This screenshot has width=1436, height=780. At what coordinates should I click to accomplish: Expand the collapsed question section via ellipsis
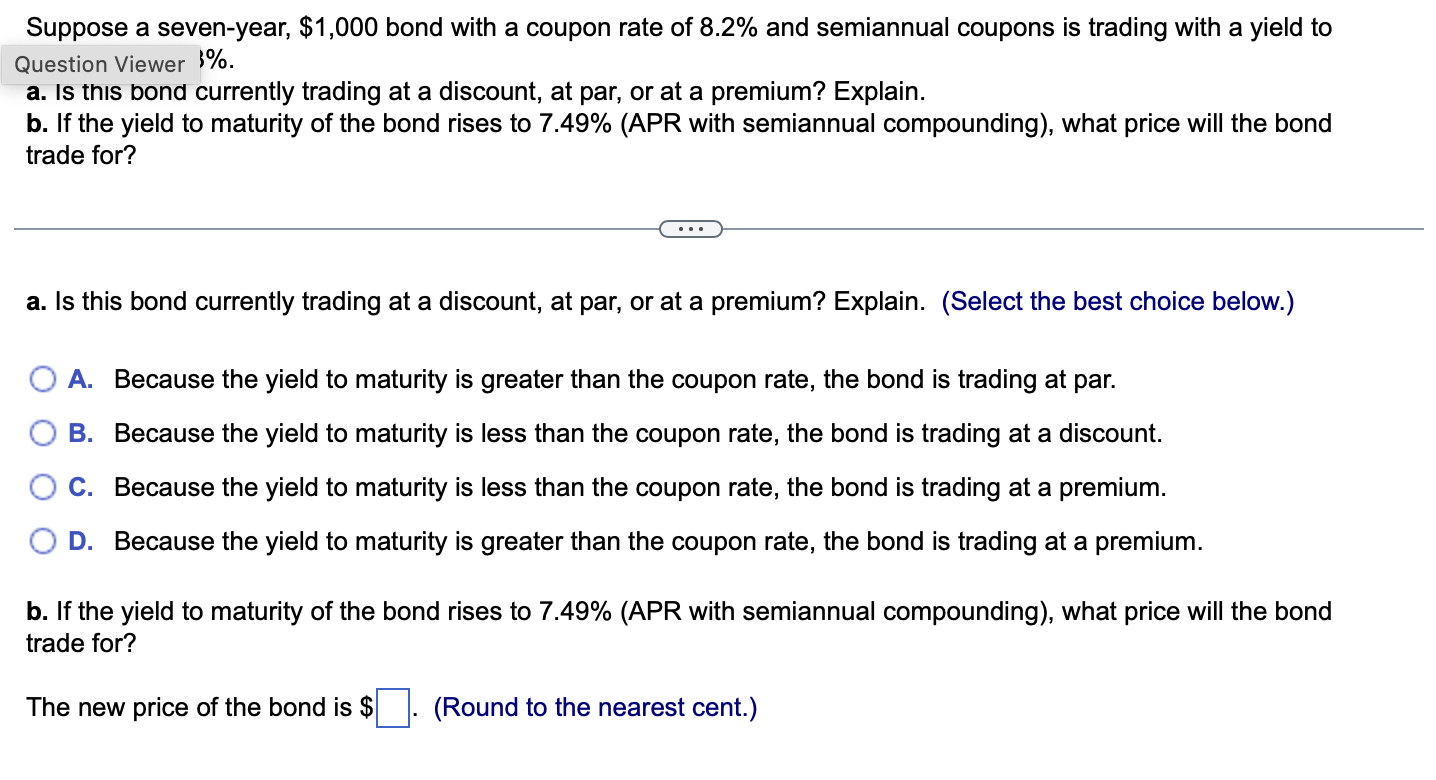[x=691, y=229]
